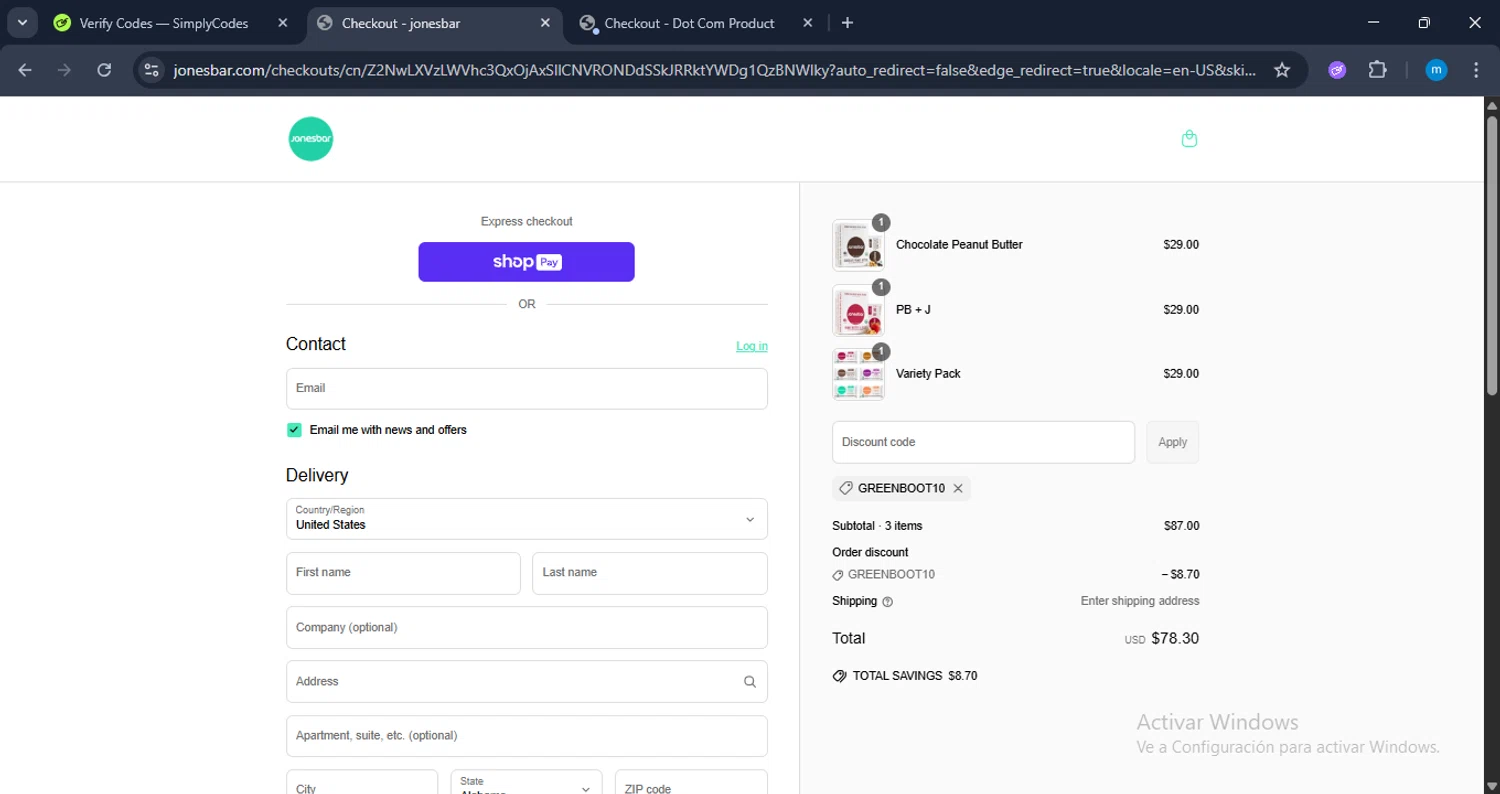Click the PB + J product thumbnail

[858, 310]
